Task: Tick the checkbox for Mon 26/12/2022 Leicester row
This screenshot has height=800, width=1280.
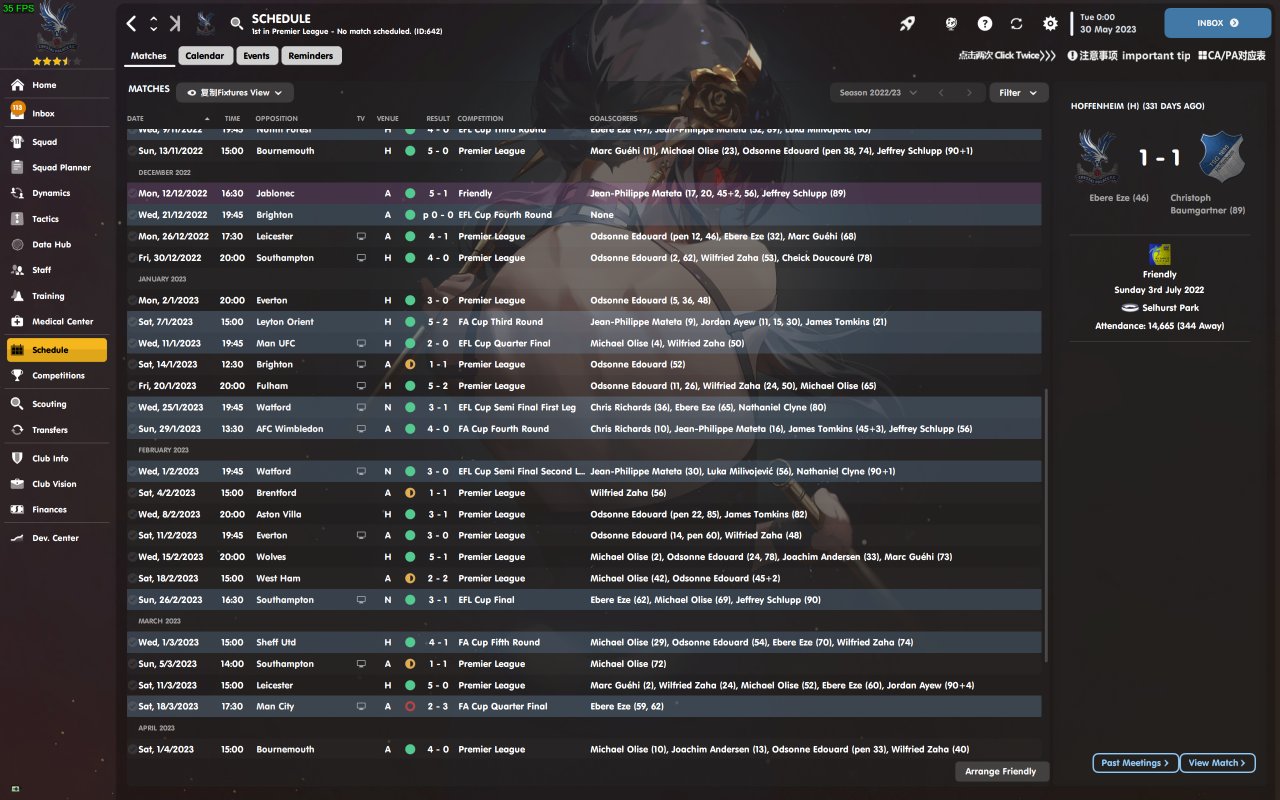Action: coord(133,237)
